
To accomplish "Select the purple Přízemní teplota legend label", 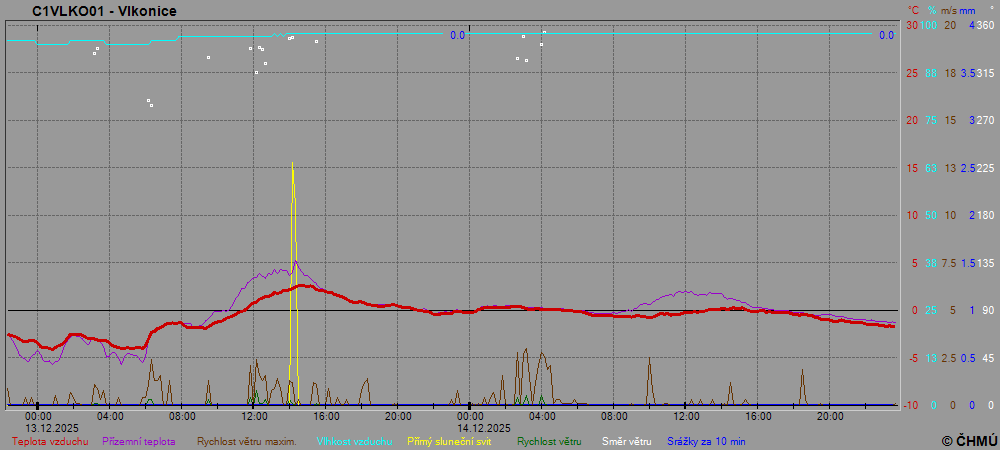I will (x=139, y=440).
